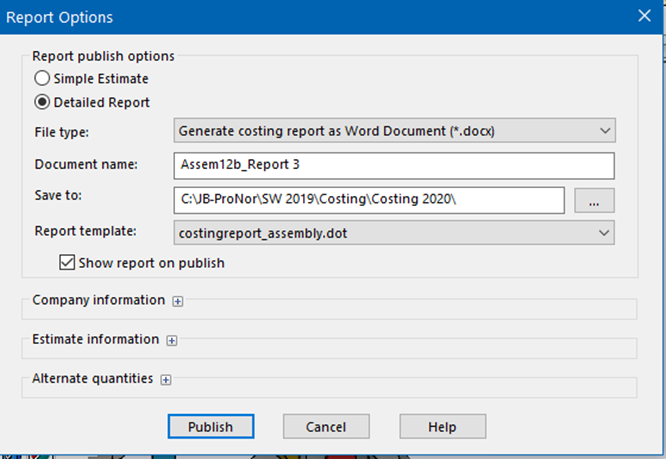Select the Detailed Report radio option
Image resolution: width=666 pixels, height=459 pixels.
click(x=42, y=102)
